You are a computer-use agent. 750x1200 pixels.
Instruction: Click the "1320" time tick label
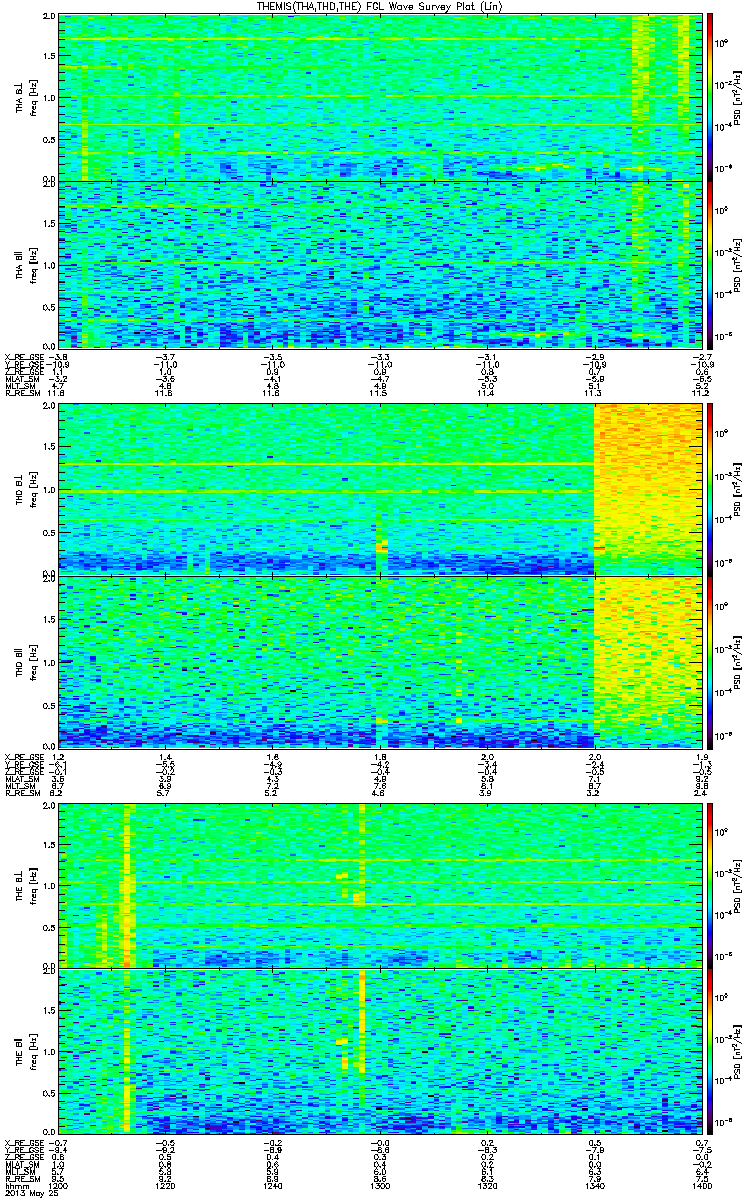[x=486, y=1187]
